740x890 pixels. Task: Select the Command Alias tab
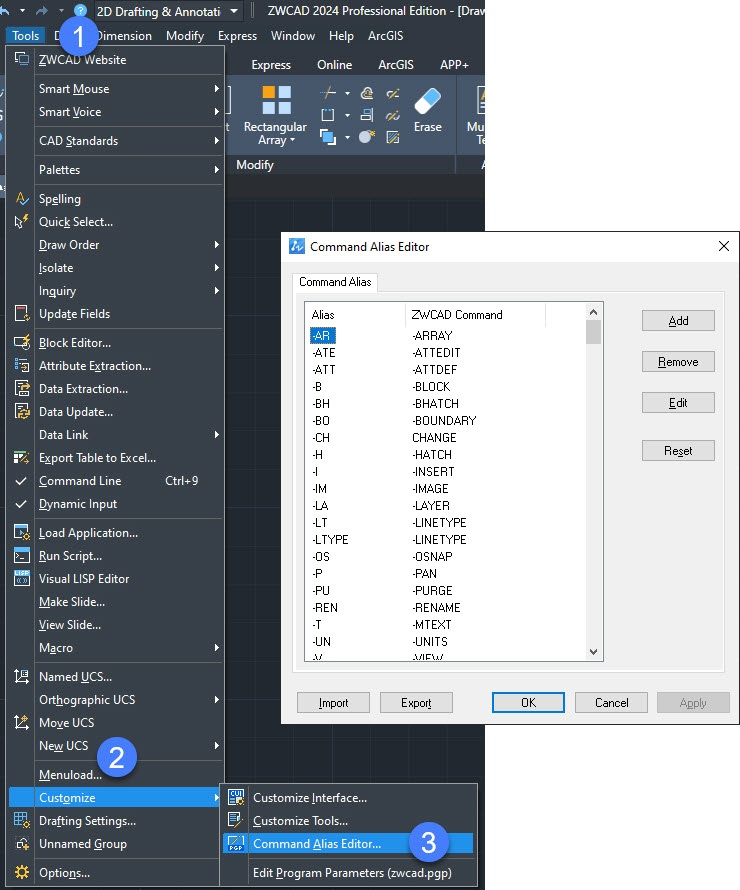click(x=335, y=282)
